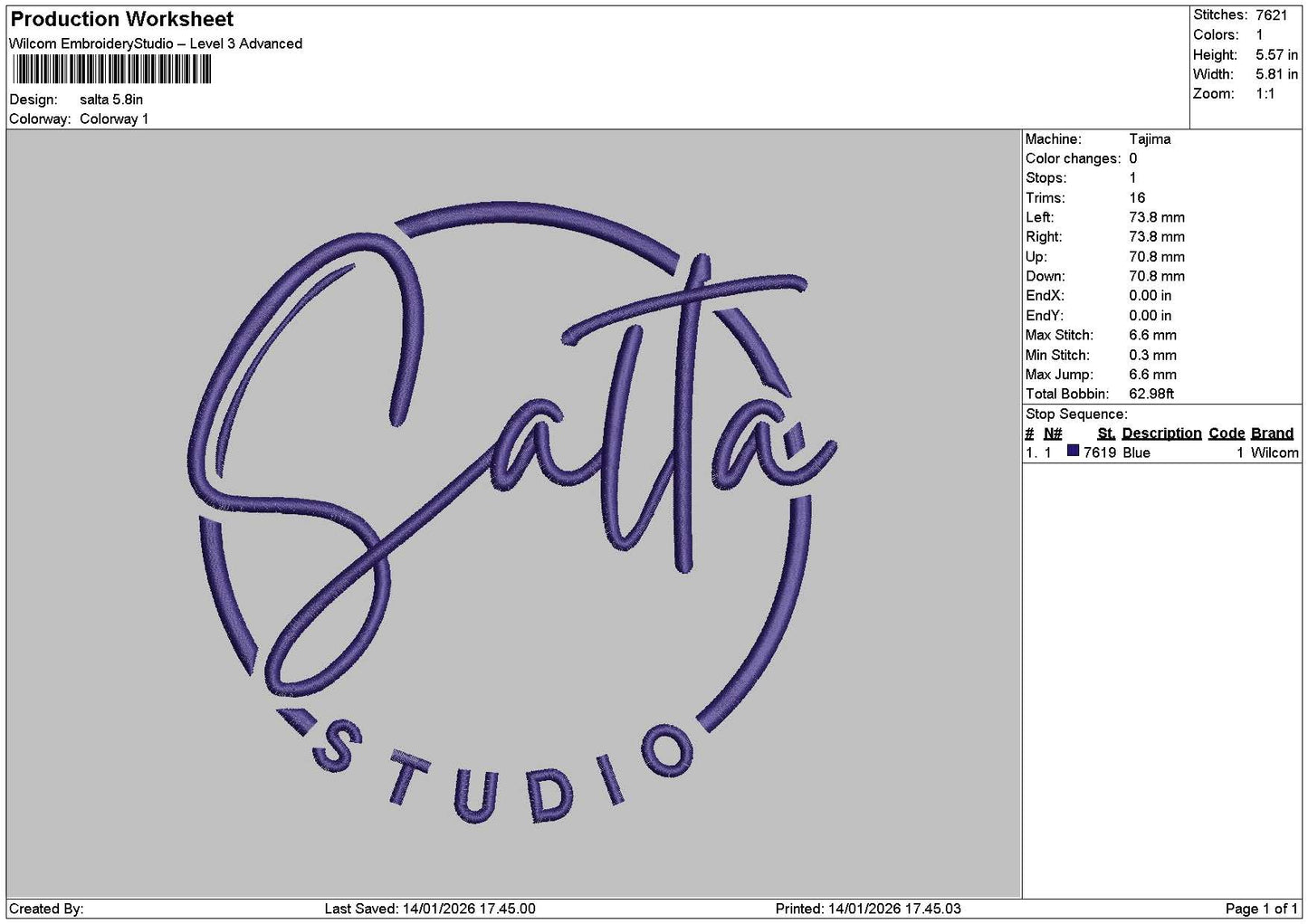This screenshot has width=1308, height=924.
Task: Click the Right value '73.8 mm'
Action: coord(1157,237)
